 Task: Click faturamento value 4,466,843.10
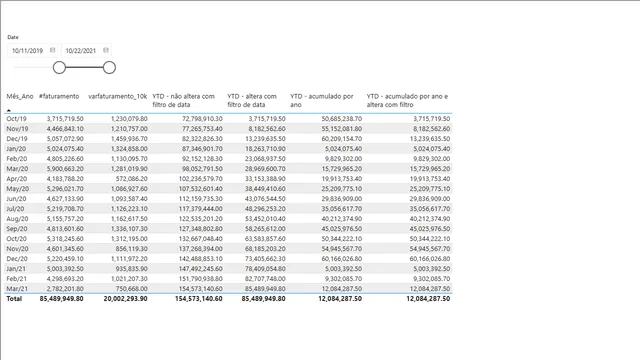coord(65,129)
